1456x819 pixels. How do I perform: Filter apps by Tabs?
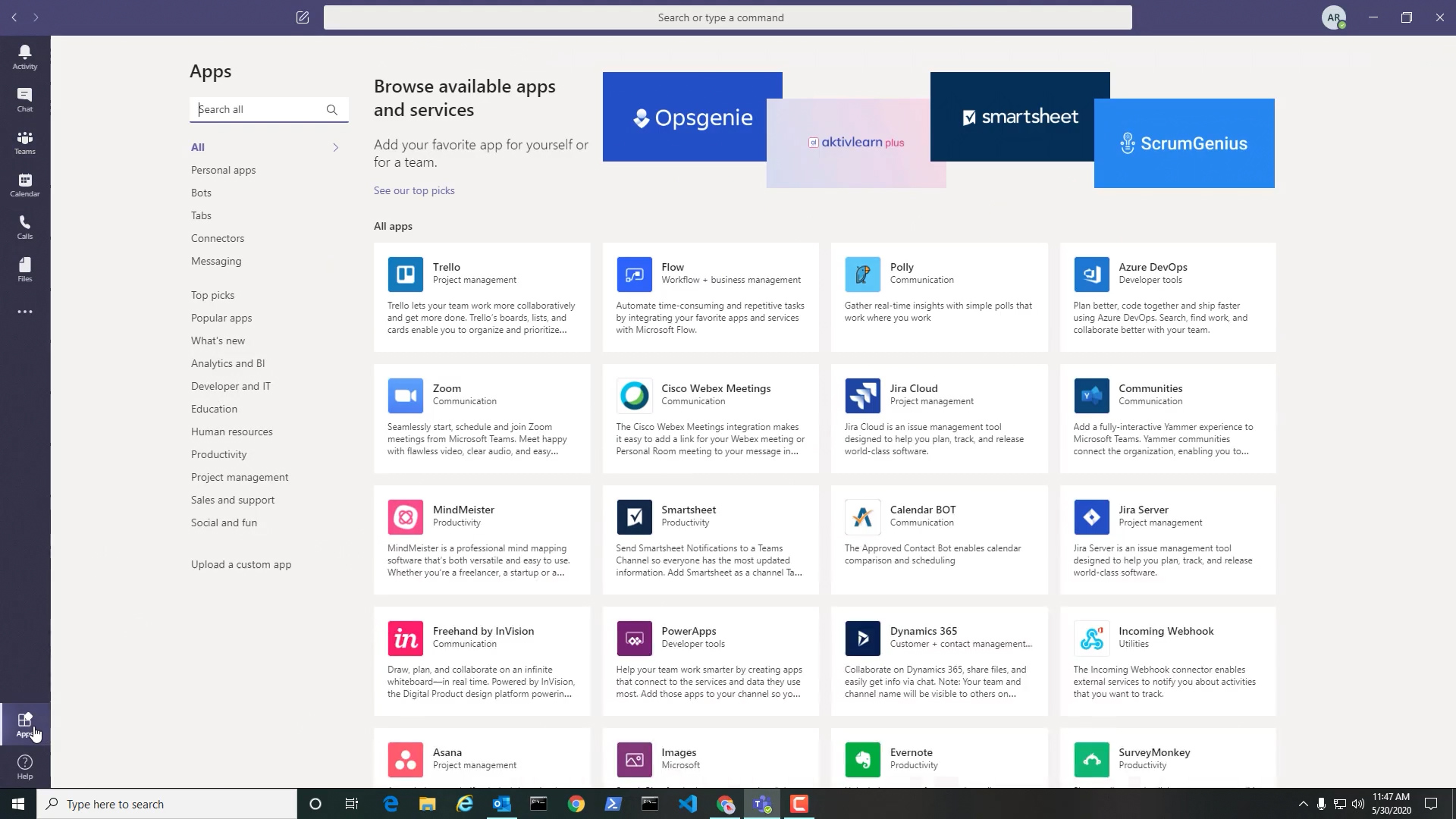coord(201,215)
